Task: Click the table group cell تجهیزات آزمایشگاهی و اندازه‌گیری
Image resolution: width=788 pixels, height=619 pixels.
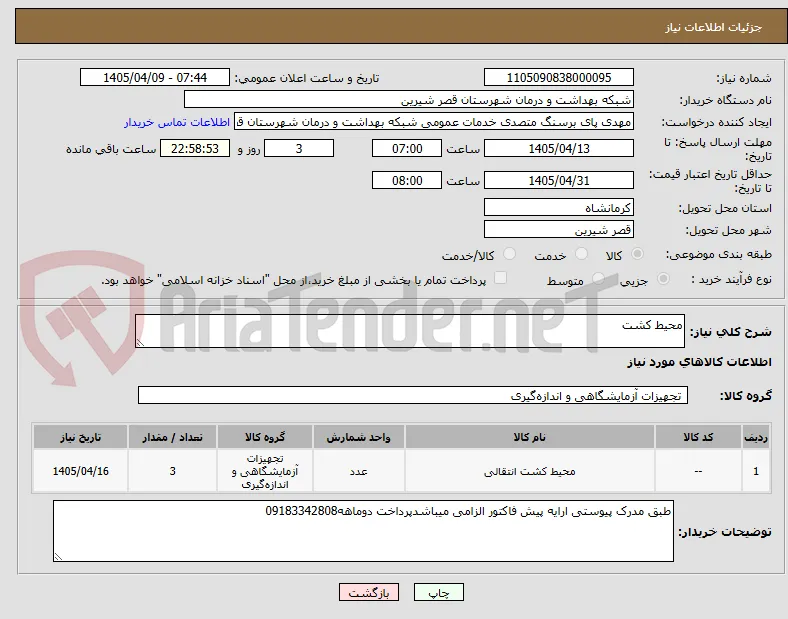Action: click(x=265, y=471)
